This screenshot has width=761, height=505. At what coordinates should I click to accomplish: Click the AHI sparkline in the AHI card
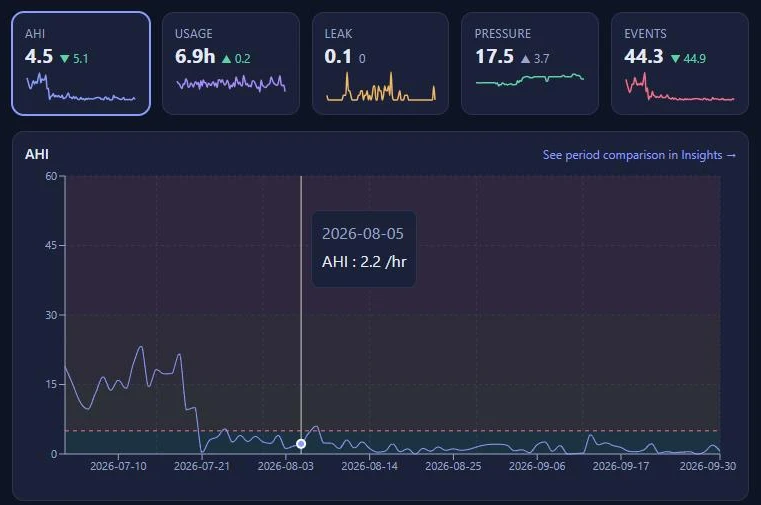(x=81, y=87)
